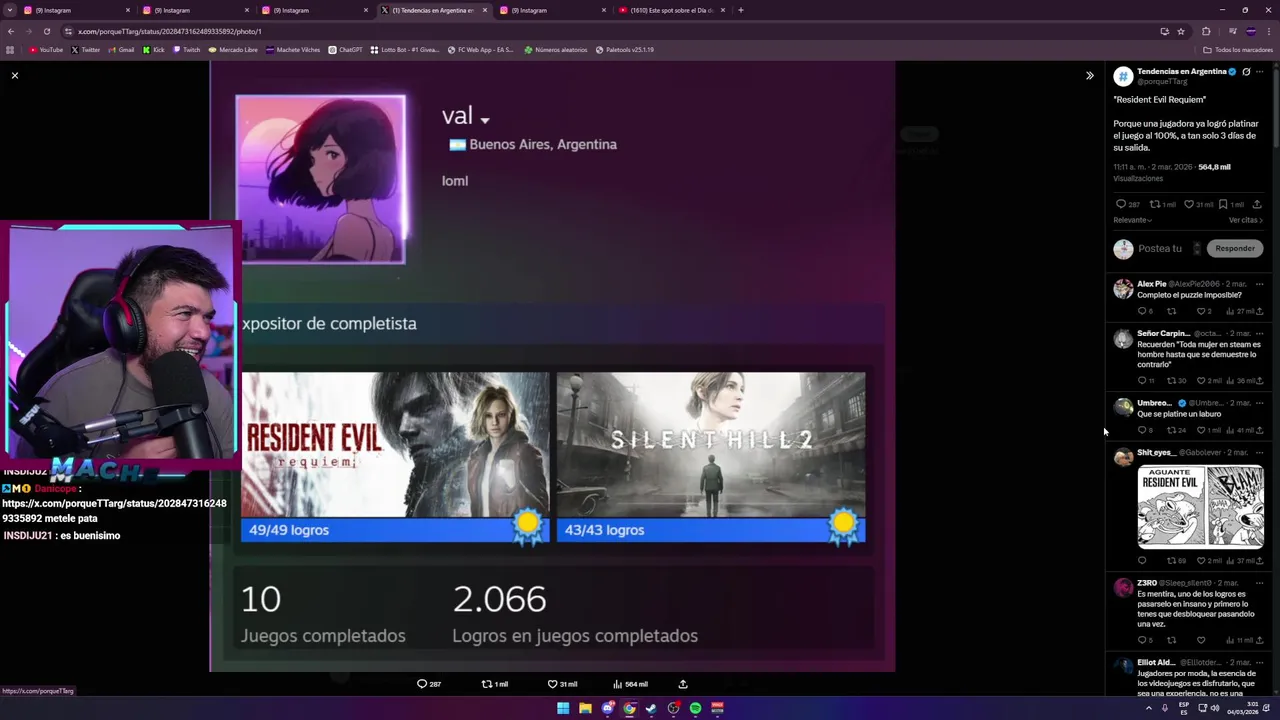Open Todos los marcadores folder
The image size is (1280, 720).
click(1238, 50)
